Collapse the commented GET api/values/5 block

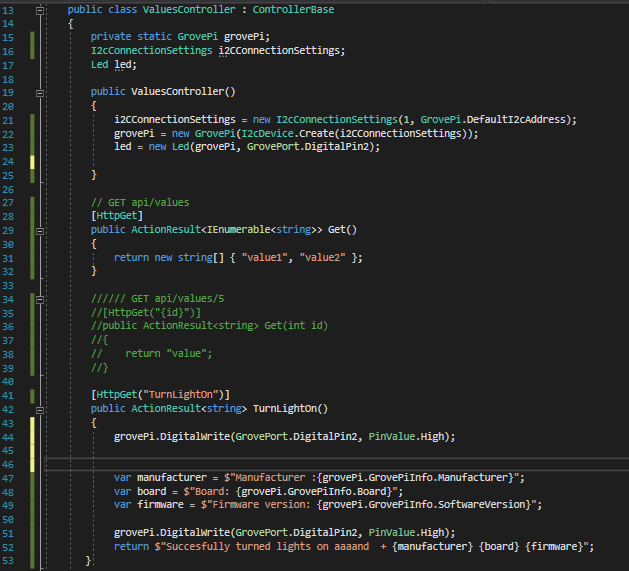tap(40, 300)
